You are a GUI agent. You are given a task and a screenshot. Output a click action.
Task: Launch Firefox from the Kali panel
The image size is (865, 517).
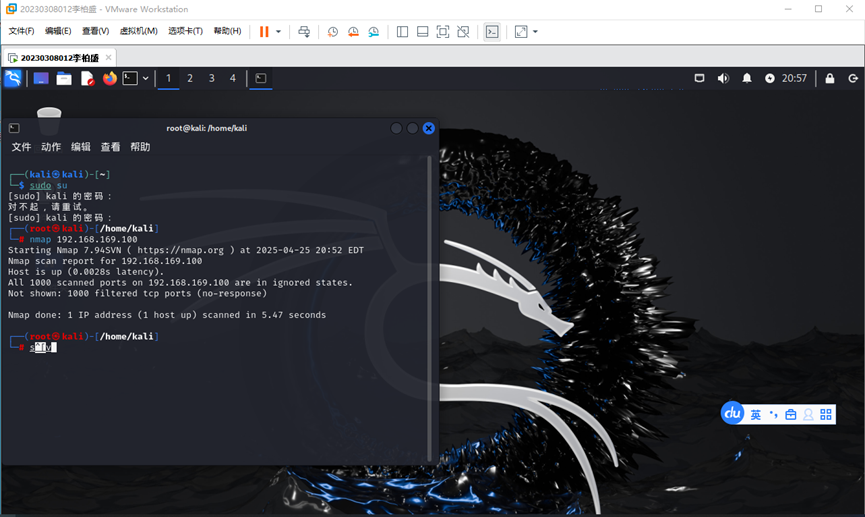(110, 78)
